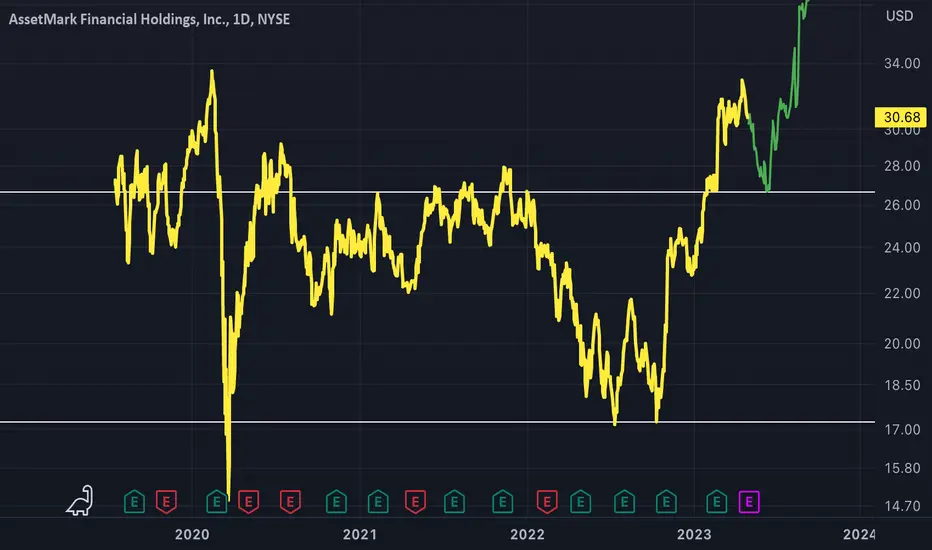
Task: Click the 2022 label on the time axis
Action: click(527, 535)
